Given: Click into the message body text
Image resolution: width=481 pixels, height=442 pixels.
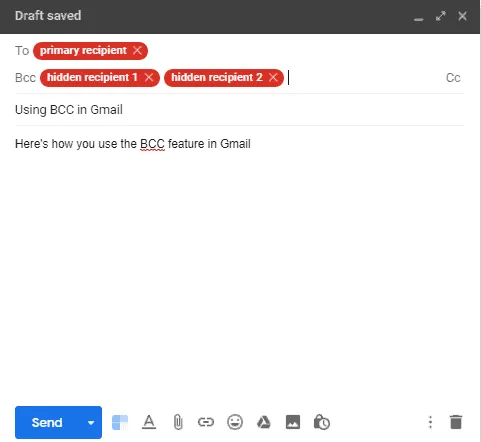Looking at the screenshot, I should [133, 144].
